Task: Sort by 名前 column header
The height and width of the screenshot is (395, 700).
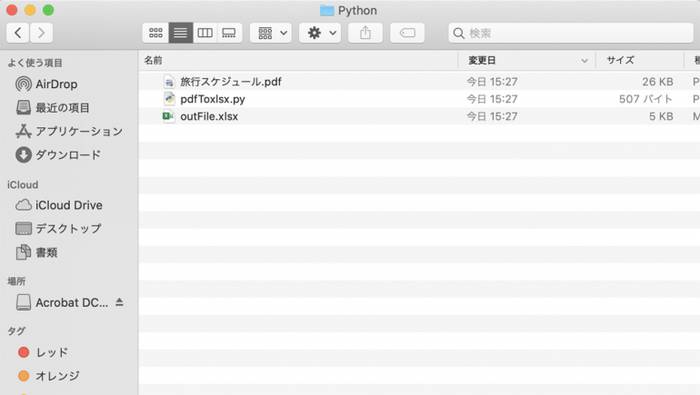Action: [153, 60]
